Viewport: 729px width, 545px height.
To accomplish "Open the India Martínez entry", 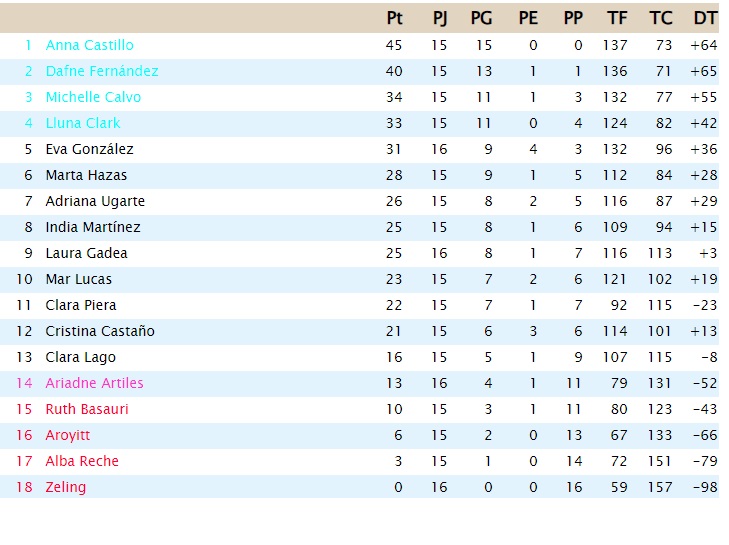I will pos(93,227).
